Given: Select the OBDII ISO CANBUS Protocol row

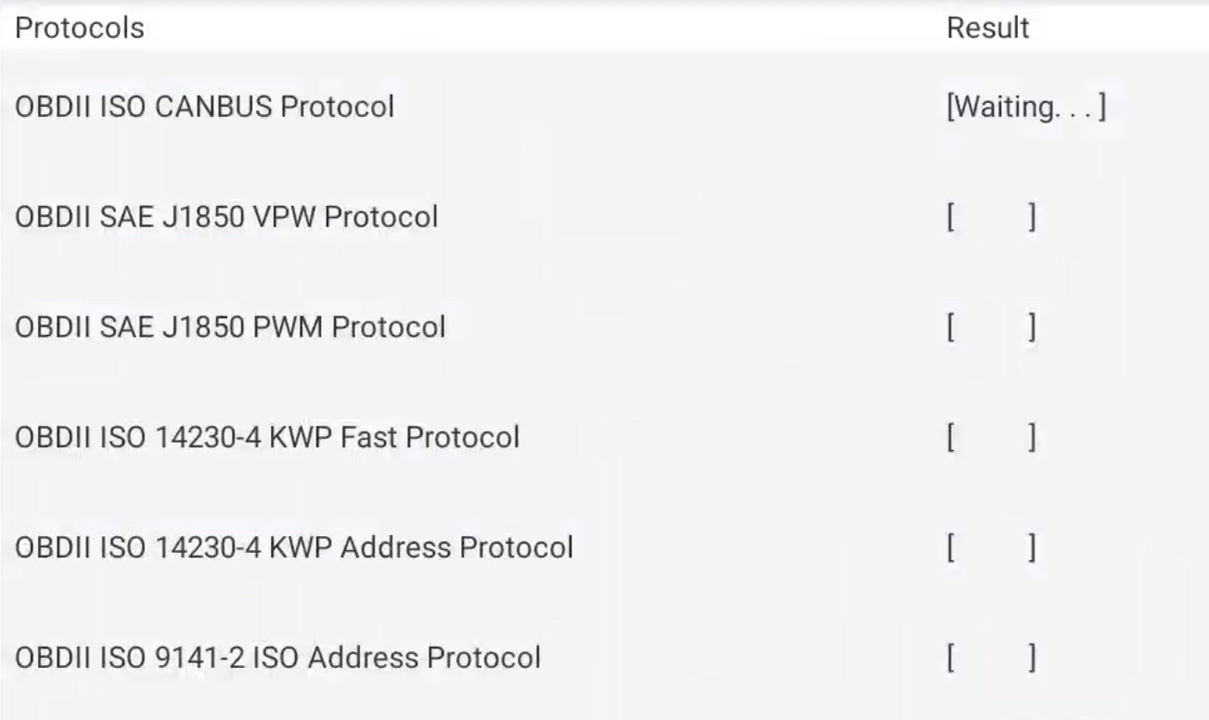Looking at the screenshot, I should [x=204, y=106].
